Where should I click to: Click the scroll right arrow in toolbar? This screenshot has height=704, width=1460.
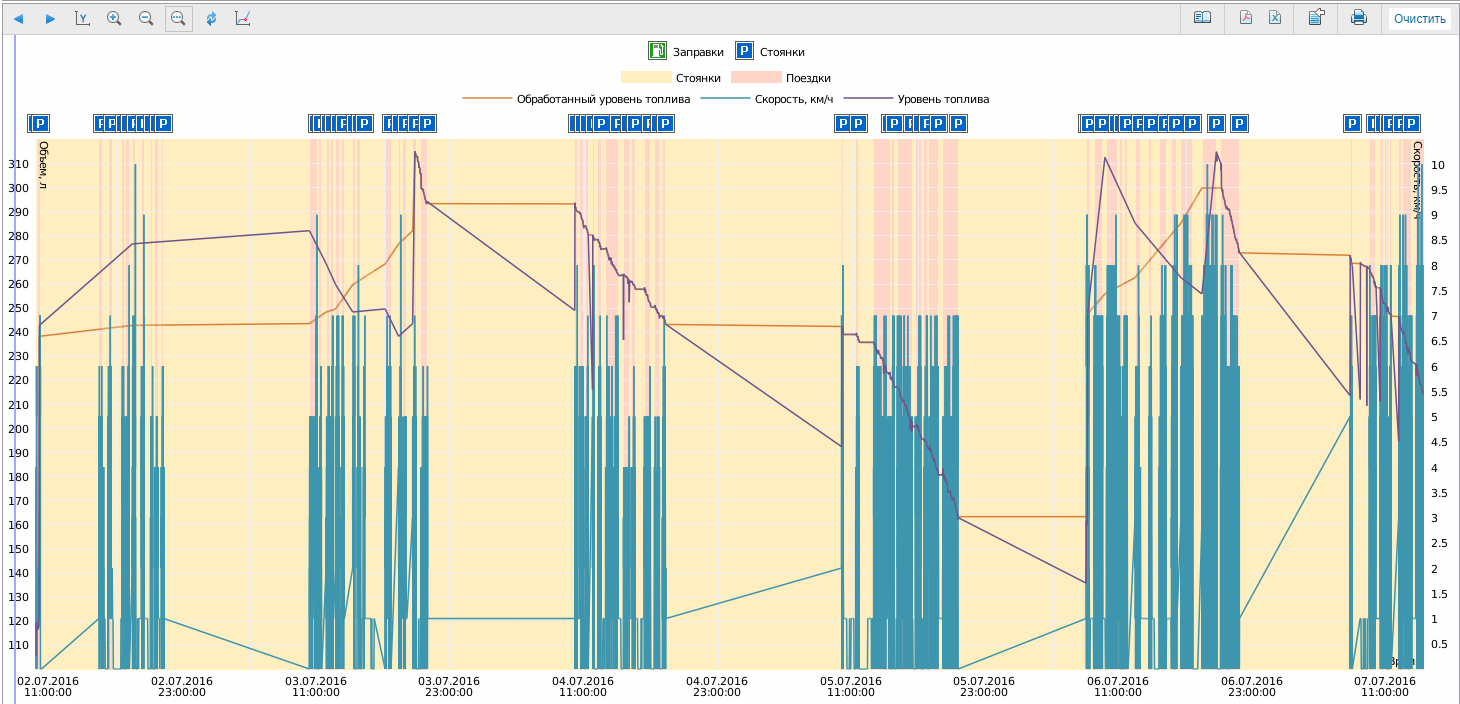50,18
